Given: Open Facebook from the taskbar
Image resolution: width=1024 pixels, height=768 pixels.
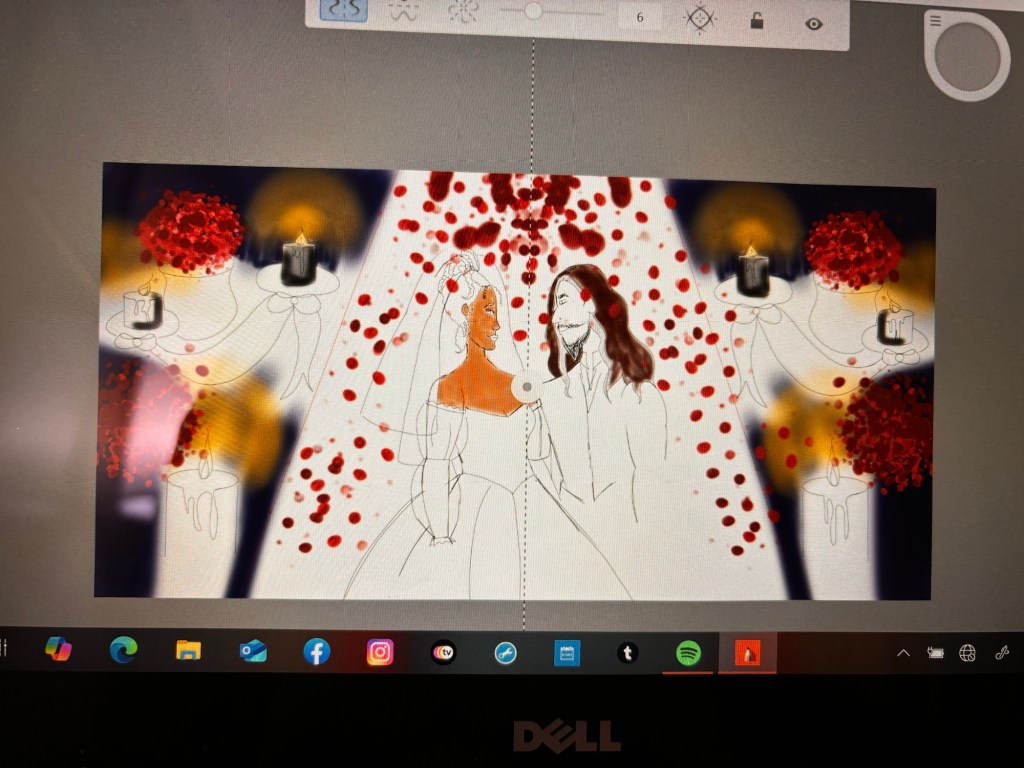Looking at the screenshot, I should coord(316,652).
